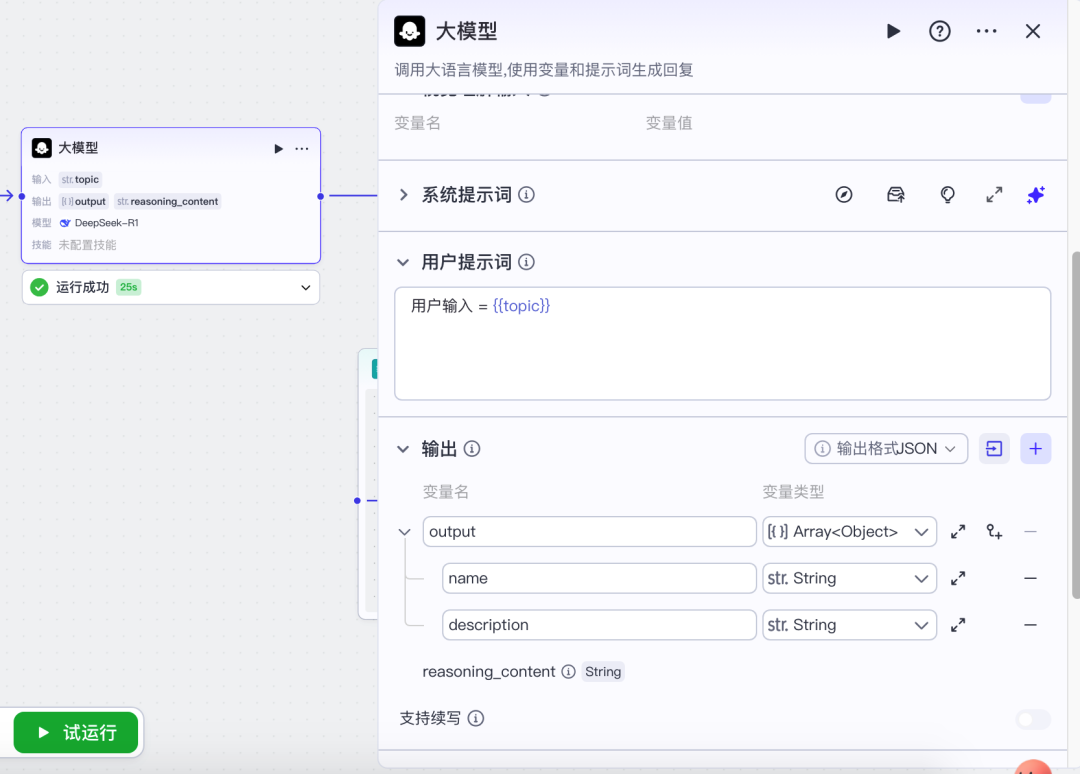The width and height of the screenshot is (1080, 774).
Task: Click the 大模型 logo icon in panel header
Action: click(409, 31)
